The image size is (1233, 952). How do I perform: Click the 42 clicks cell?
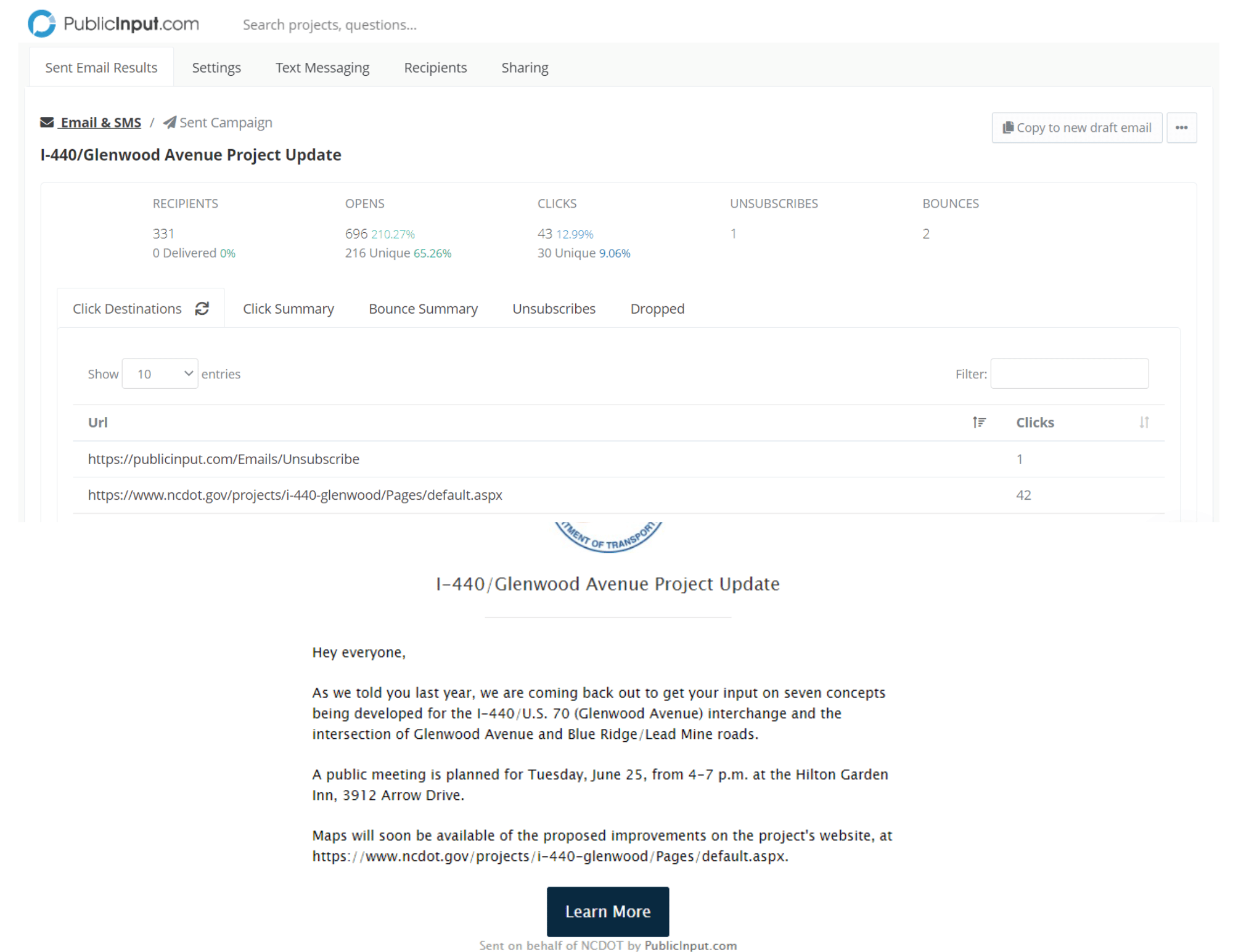pyautogui.click(x=1023, y=495)
